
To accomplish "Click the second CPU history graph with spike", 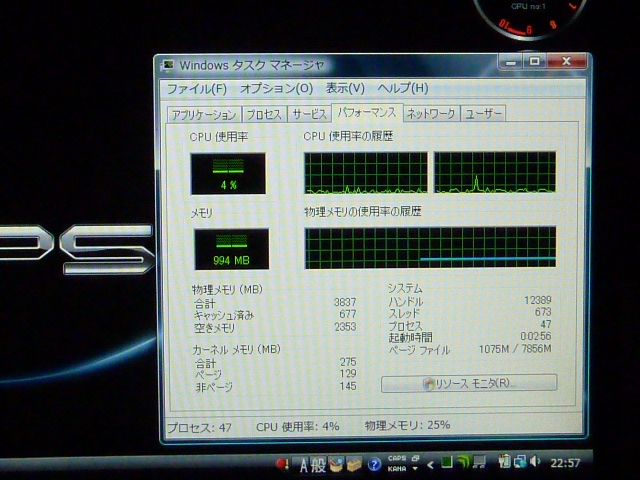I will pyautogui.click(x=495, y=172).
